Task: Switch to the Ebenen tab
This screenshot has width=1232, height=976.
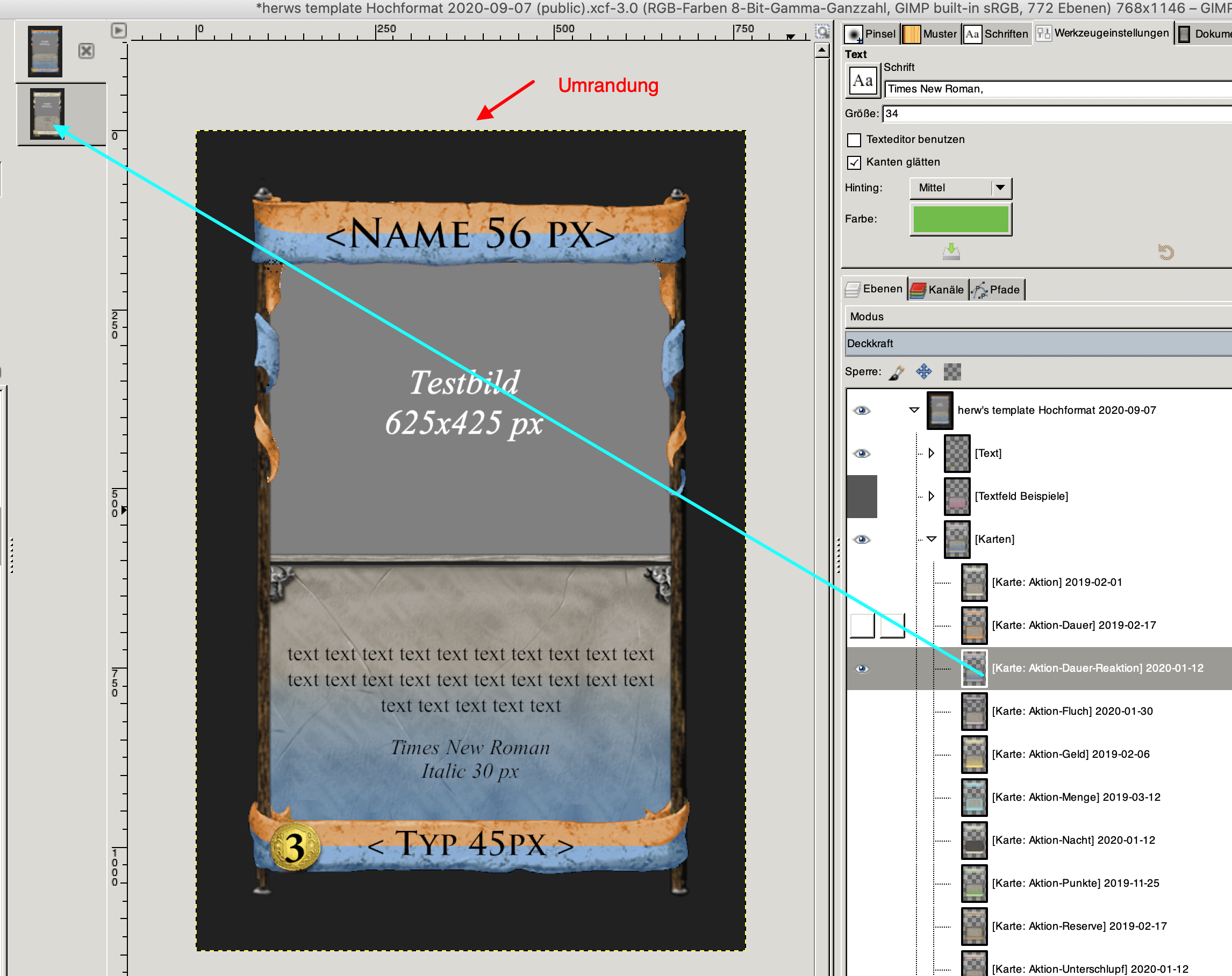Action: coord(875,289)
